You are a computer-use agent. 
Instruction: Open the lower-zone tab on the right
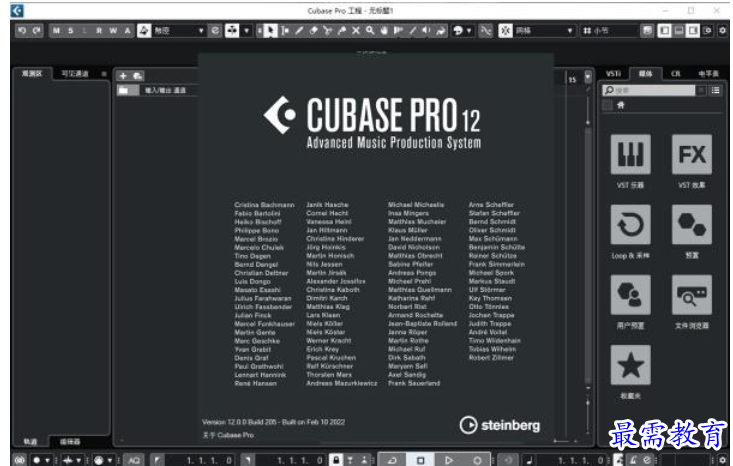point(70,442)
